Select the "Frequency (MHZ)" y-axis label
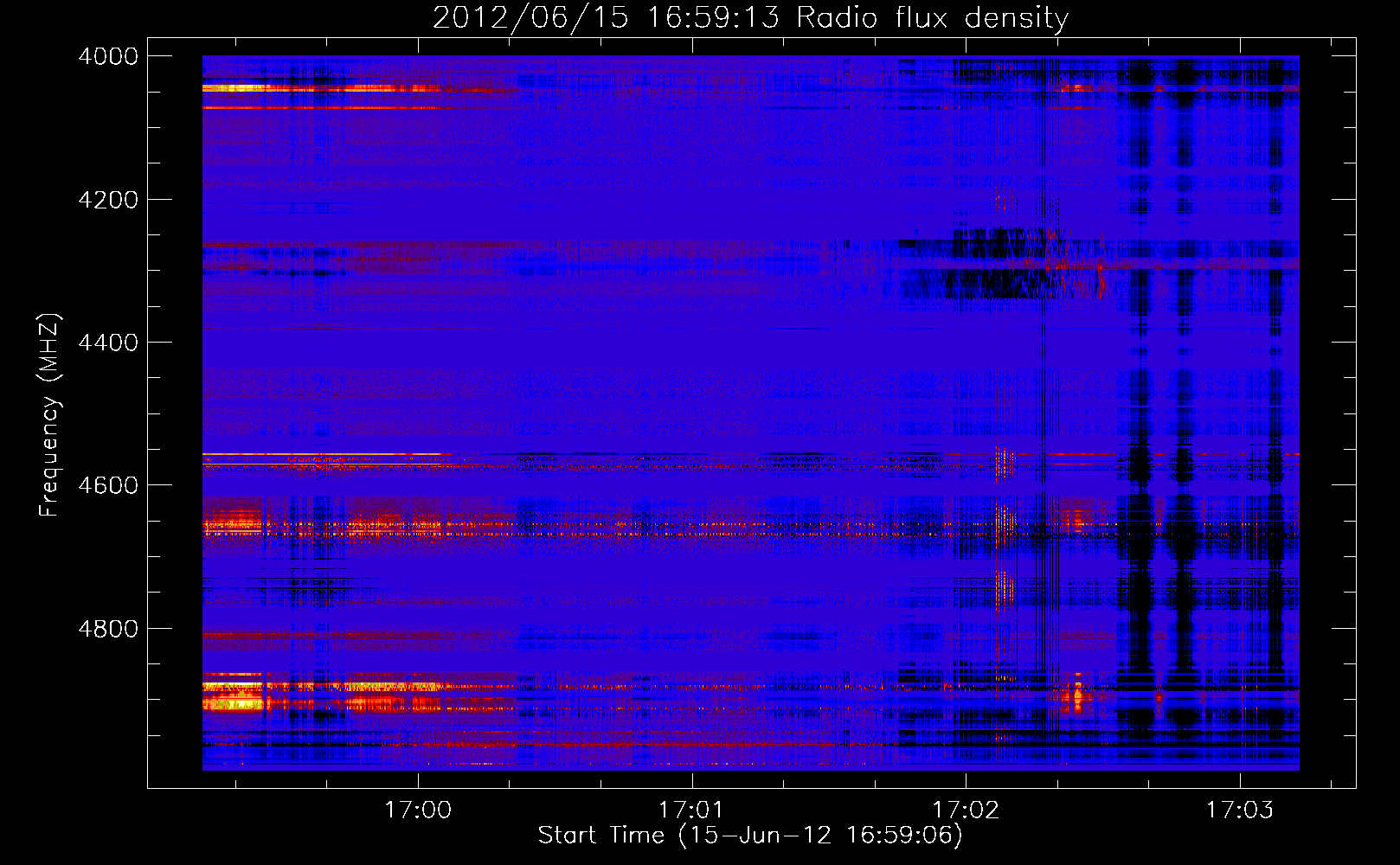 click(49, 415)
